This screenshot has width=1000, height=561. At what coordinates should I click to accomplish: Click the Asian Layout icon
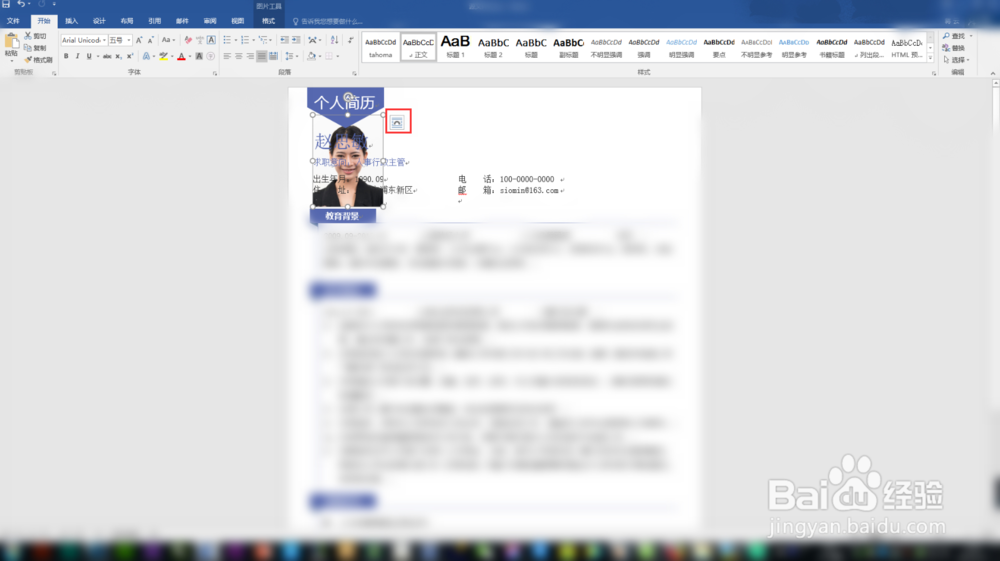tap(312, 40)
